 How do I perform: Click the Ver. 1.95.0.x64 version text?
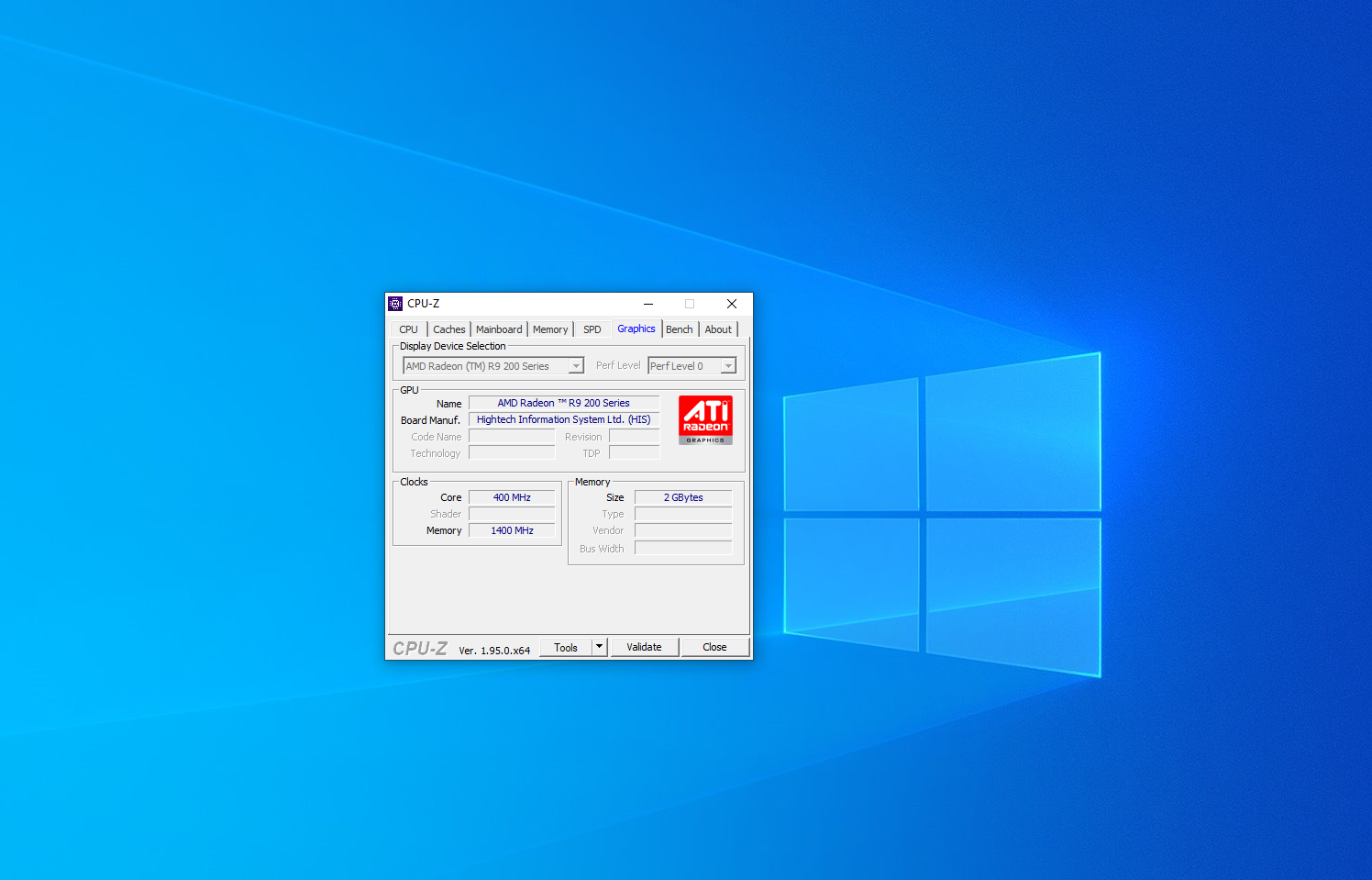pyautogui.click(x=494, y=651)
